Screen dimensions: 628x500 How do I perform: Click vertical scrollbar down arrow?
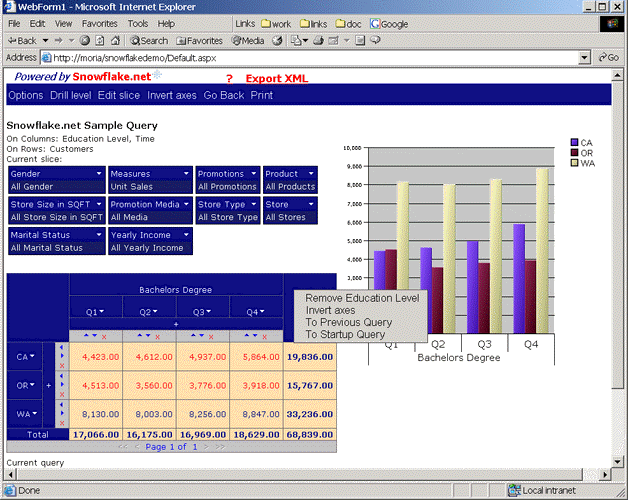click(x=617, y=462)
